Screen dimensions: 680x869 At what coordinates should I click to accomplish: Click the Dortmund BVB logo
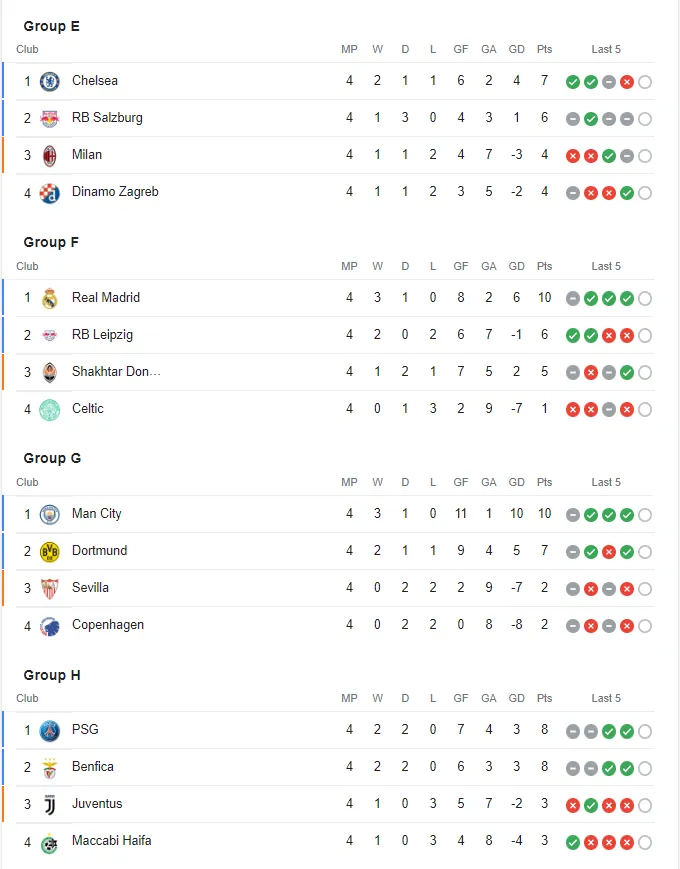pyautogui.click(x=49, y=551)
